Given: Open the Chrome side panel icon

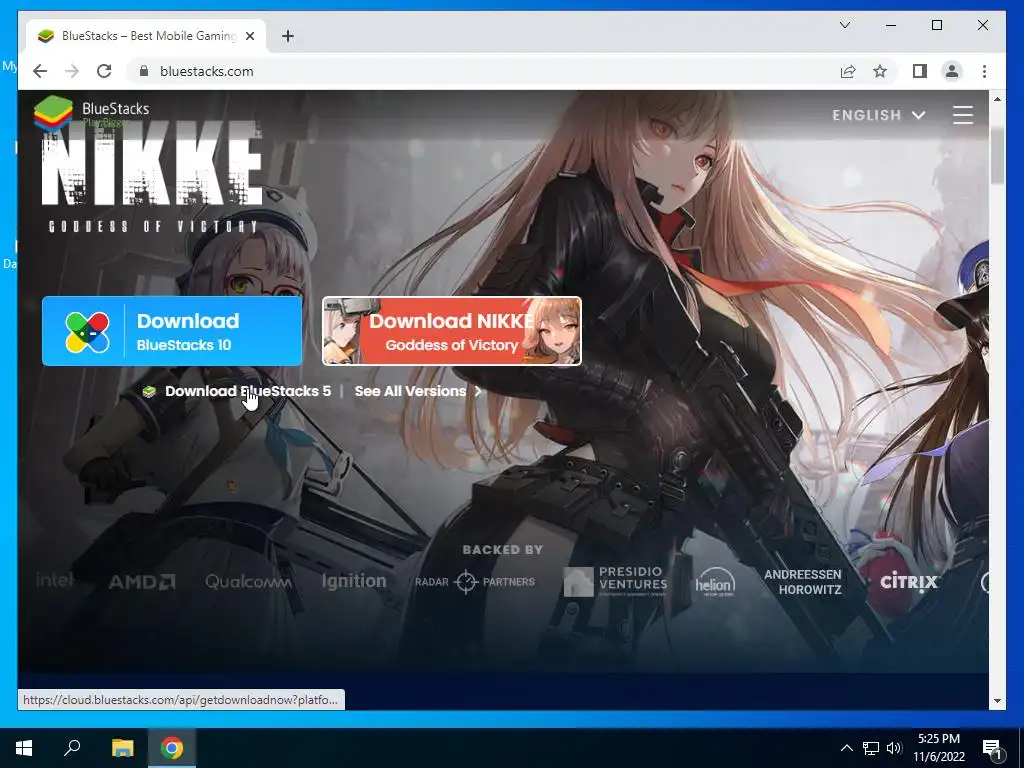Looking at the screenshot, I should point(920,71).
